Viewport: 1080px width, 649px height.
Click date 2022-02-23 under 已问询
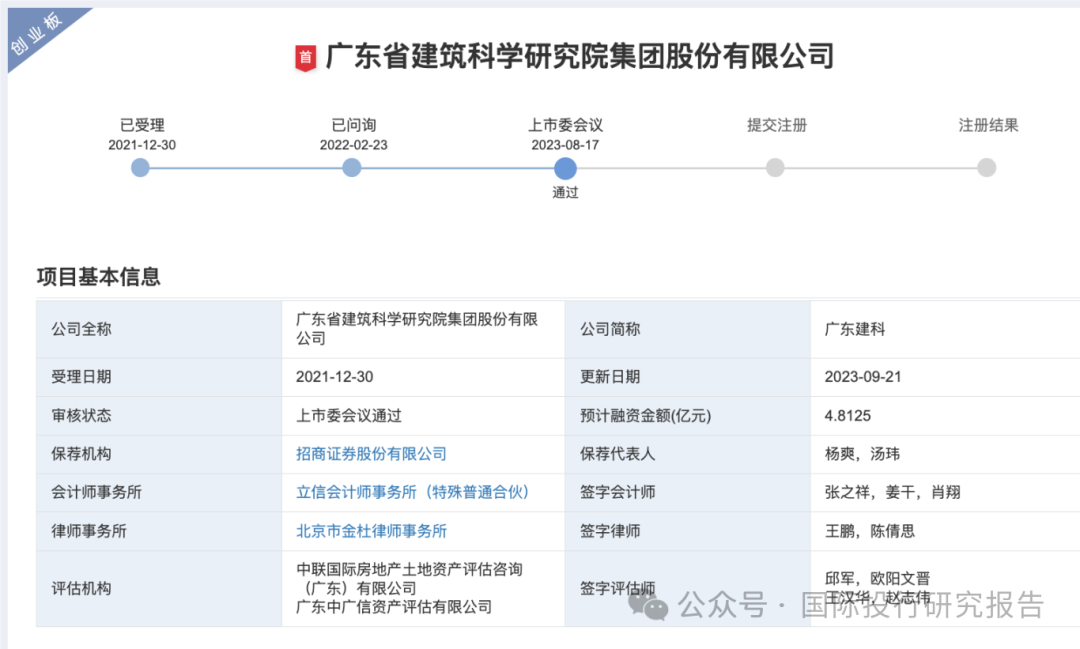pyautogui.click(x=353, y=145)
